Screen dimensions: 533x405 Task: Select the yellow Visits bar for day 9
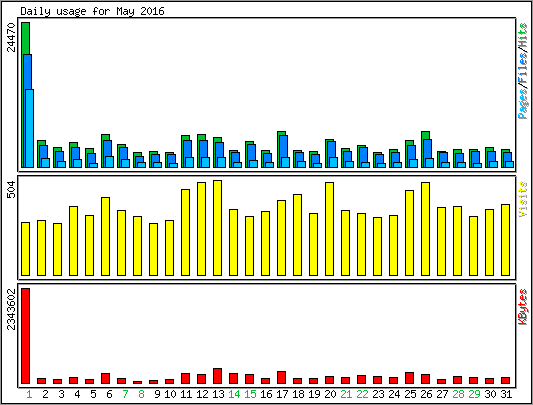click(x=153, y=250)
